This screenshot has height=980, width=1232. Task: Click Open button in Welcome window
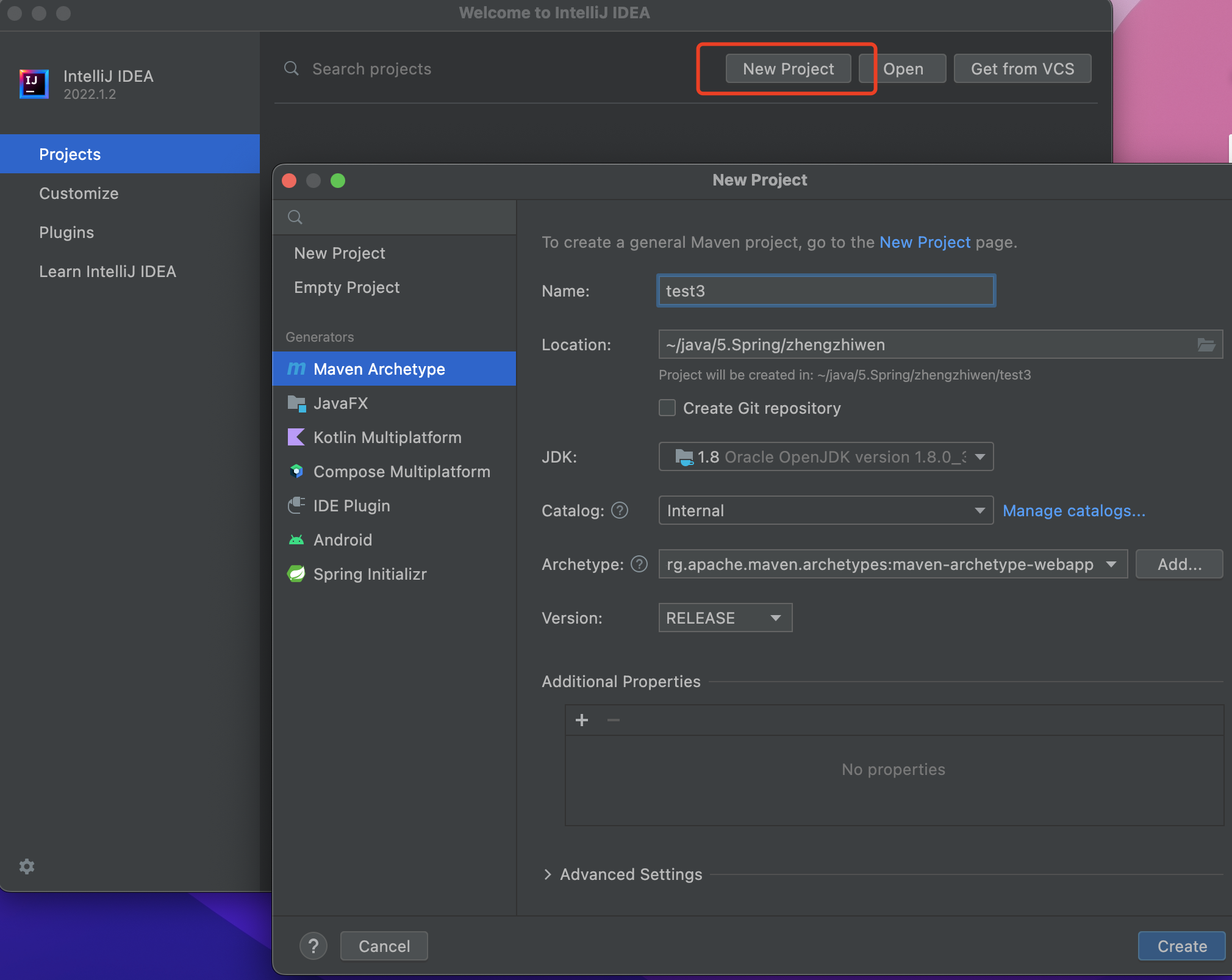tap(903, 68)
